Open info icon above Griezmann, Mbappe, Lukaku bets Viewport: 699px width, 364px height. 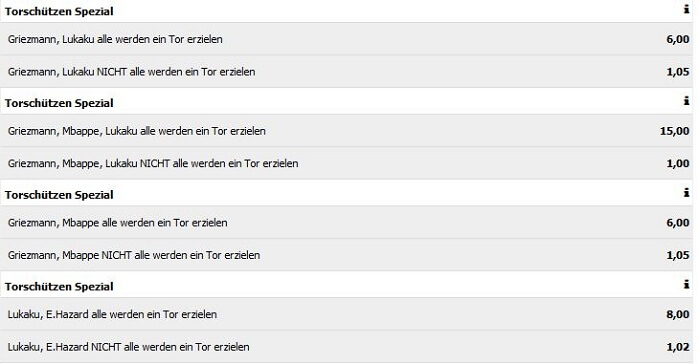tap(686, 101)
